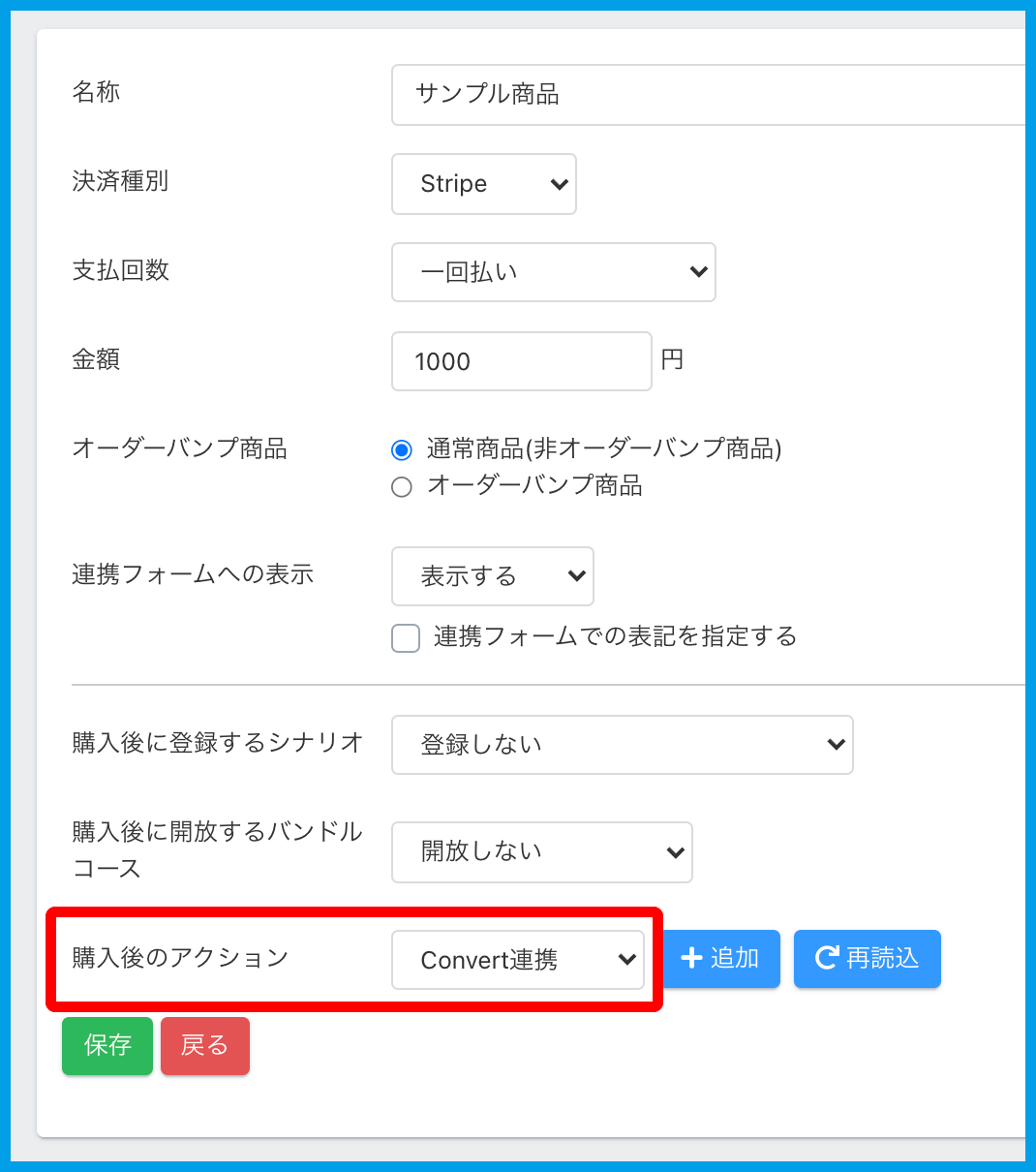Click the 金額 input showing 1000

click(521, 361)
